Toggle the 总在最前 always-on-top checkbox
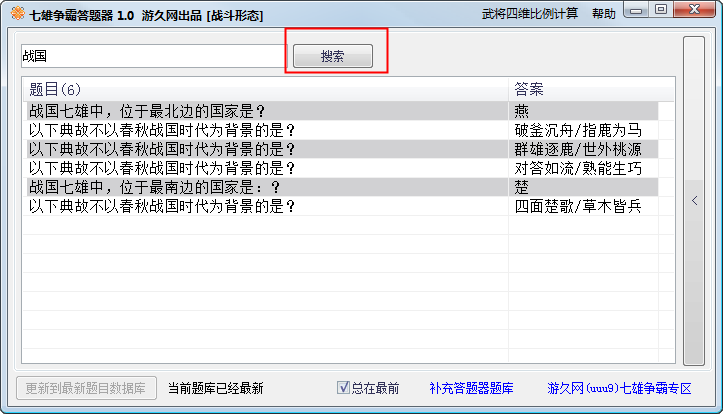This screenshot has width=723, height=414. (343, 388)
